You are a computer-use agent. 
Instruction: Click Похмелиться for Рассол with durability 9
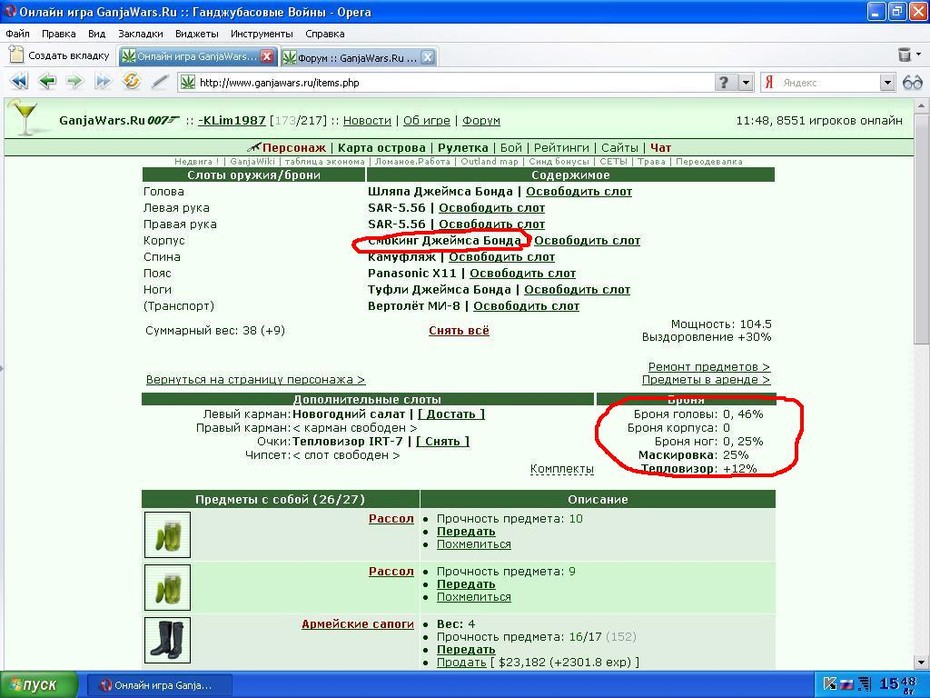coord(474,597)
